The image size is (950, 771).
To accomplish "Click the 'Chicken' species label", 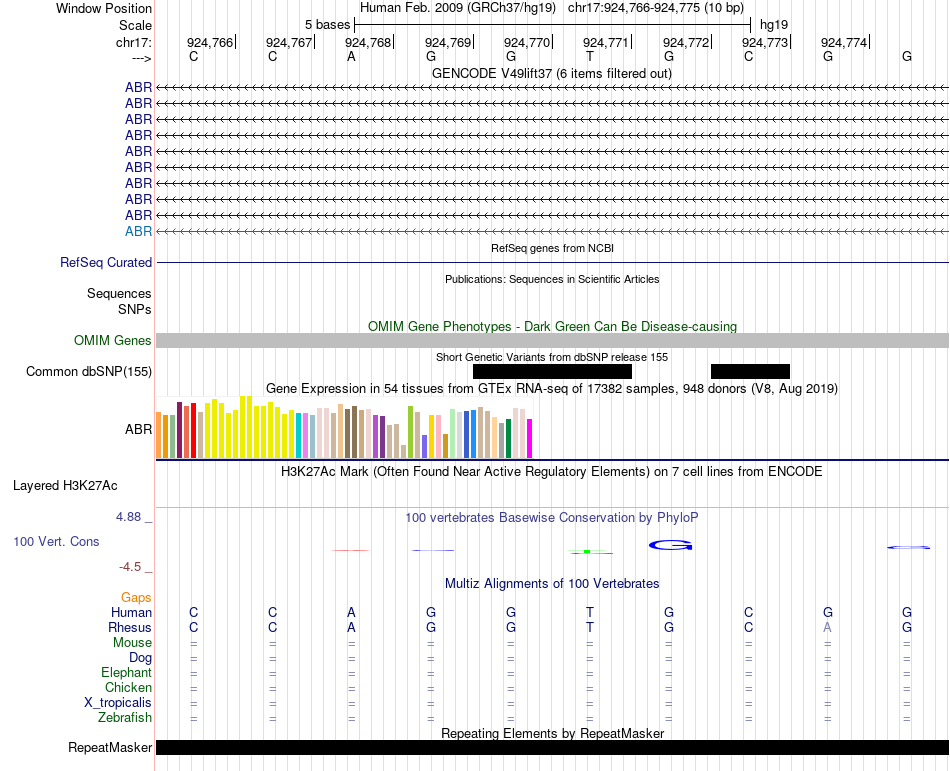I will (128, 687).
